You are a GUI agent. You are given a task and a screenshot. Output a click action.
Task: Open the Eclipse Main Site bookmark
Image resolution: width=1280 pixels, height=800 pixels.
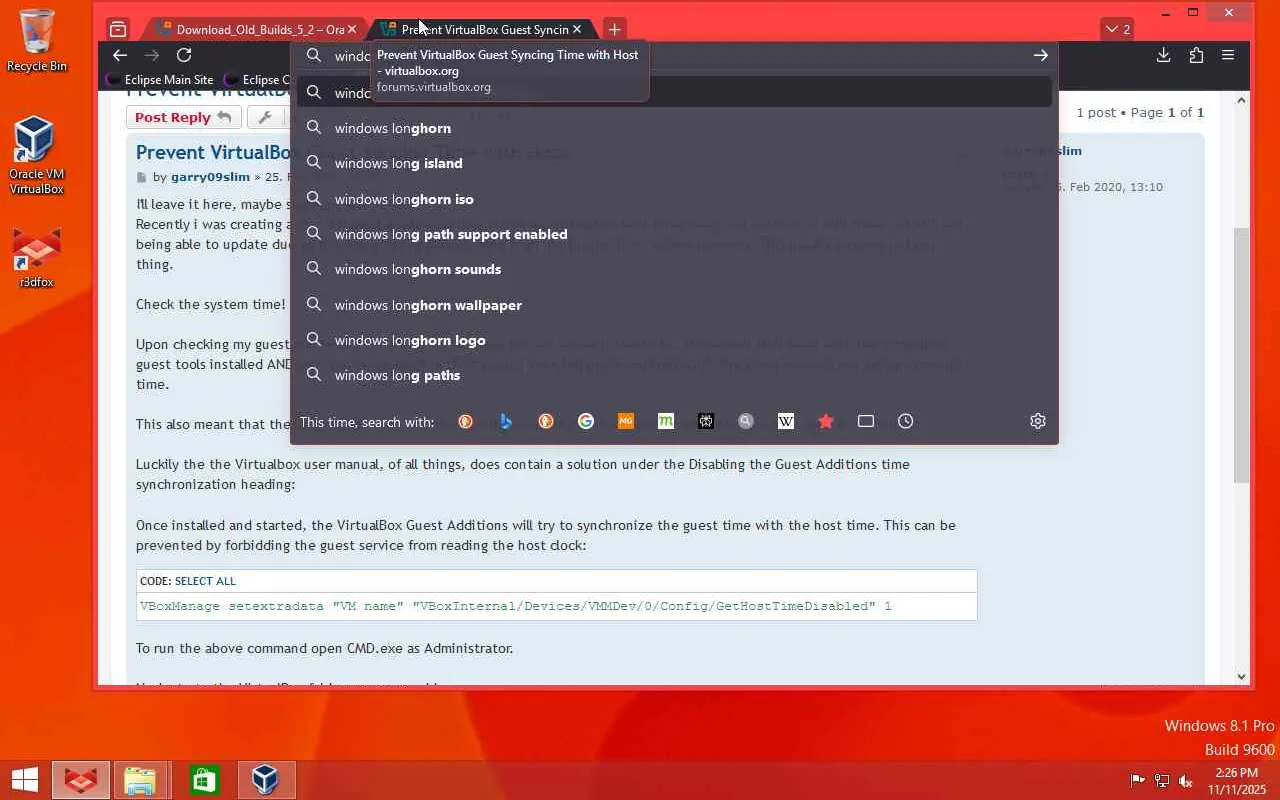pyautogui.click(x=160, y=80)
